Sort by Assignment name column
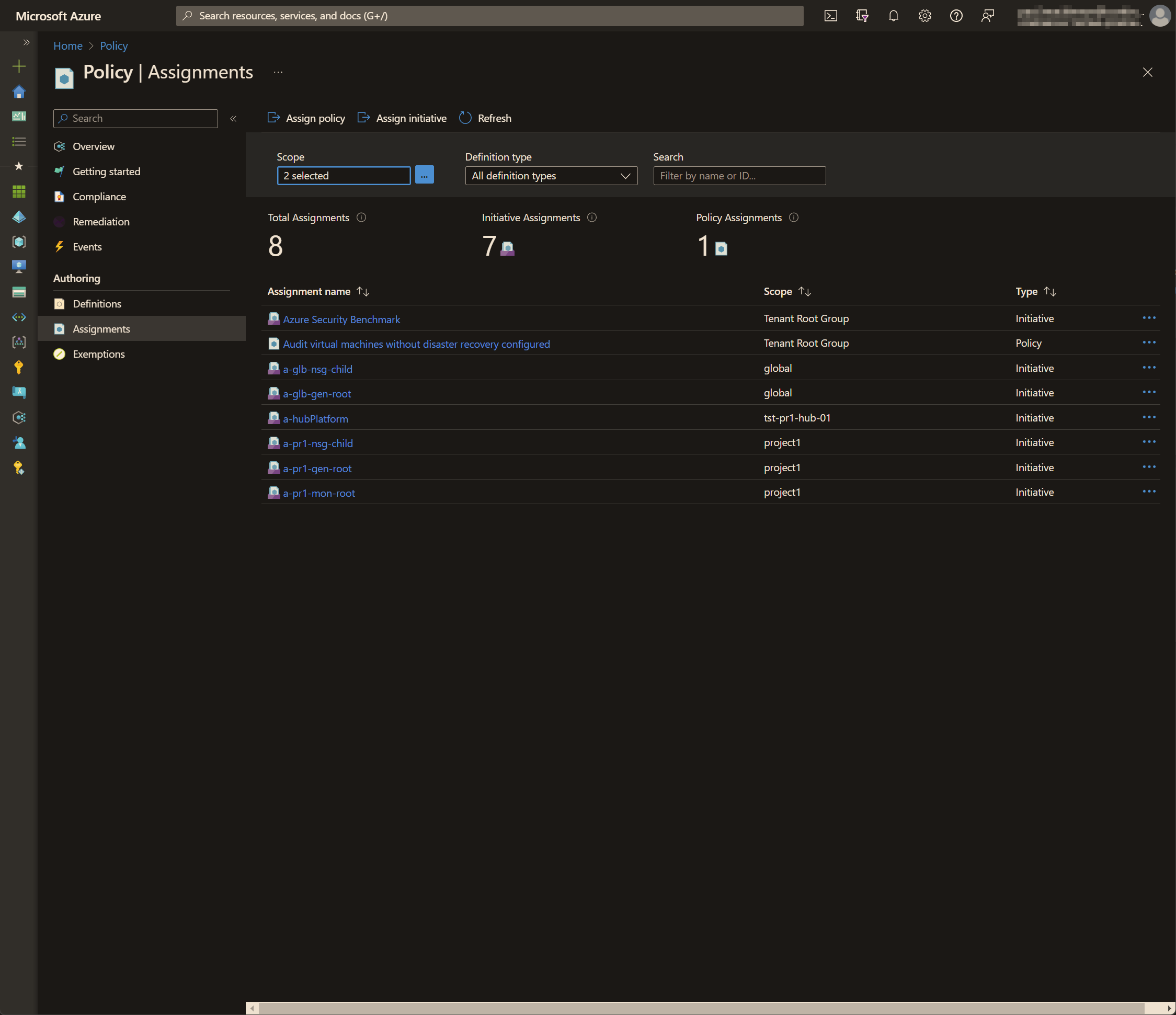The width and height of the screenshot is (1176, 1015). tap(318, 291)
